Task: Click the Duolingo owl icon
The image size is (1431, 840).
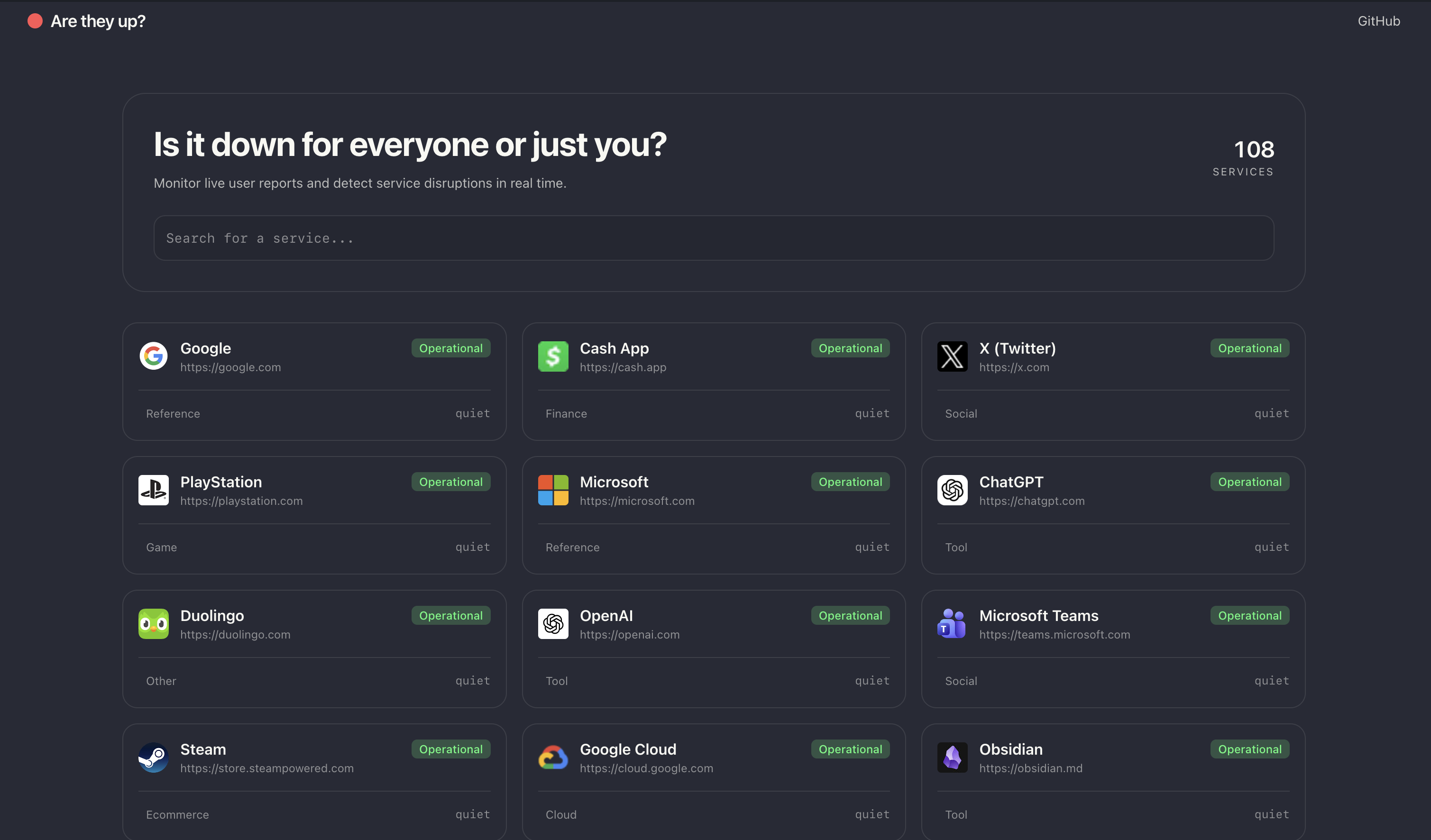Action: click(x=153, y=623)
